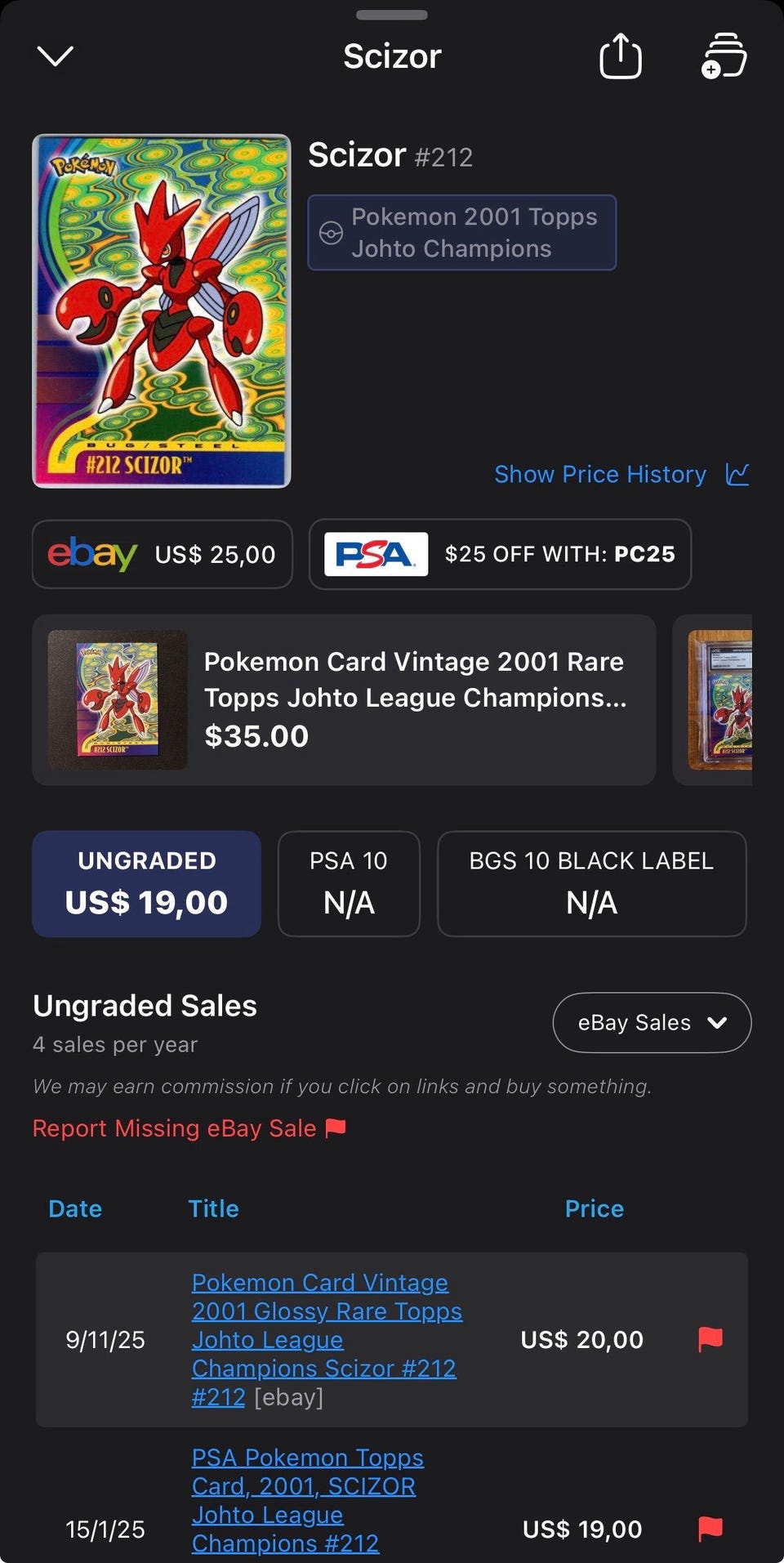Screen dimensions: 784x1563
Task: Tap the Pokeball icon in the set badge
Action: (x=331, y=233)
